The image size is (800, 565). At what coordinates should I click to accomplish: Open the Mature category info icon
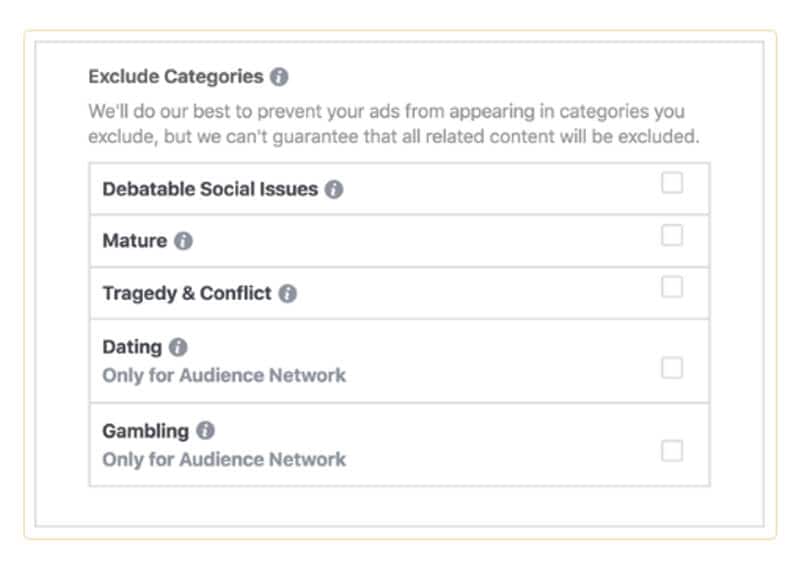(x=183, y=241)
